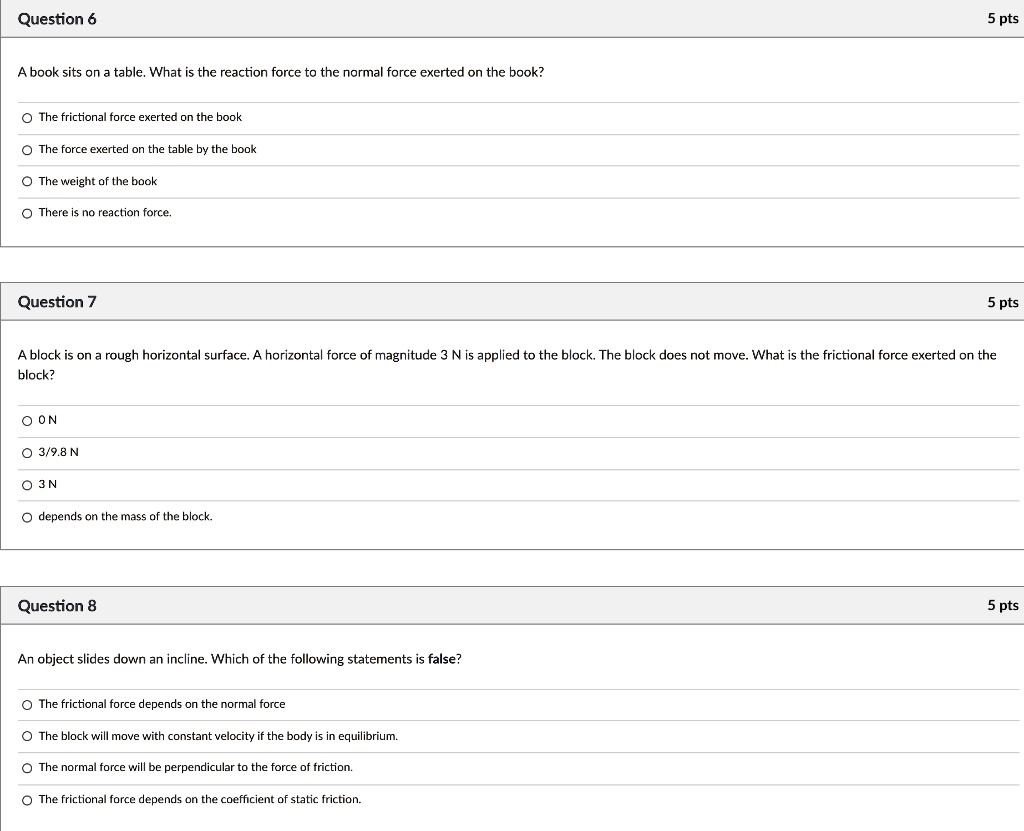The width and height of the screenshot is (1024, 831).
Task: Select 'There is no reaction force.' answer
Action: click(x=27, y=213)
